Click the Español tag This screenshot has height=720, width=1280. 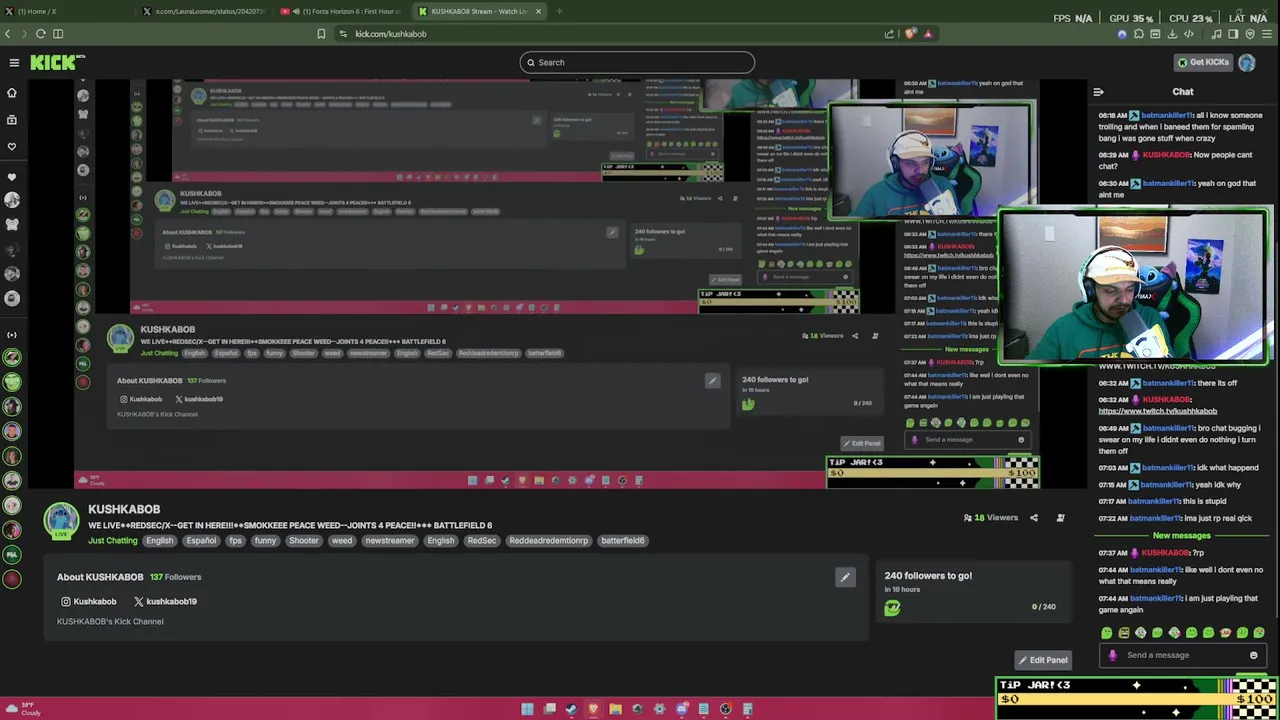tap(201, 541)
